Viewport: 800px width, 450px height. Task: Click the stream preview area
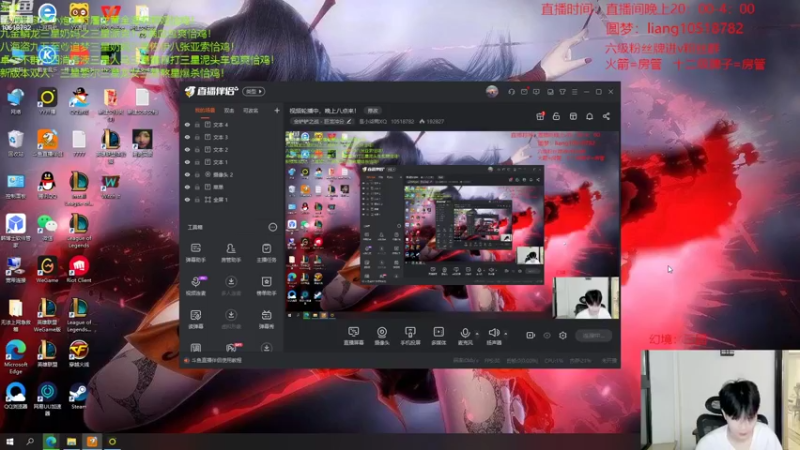coord(452,226)
